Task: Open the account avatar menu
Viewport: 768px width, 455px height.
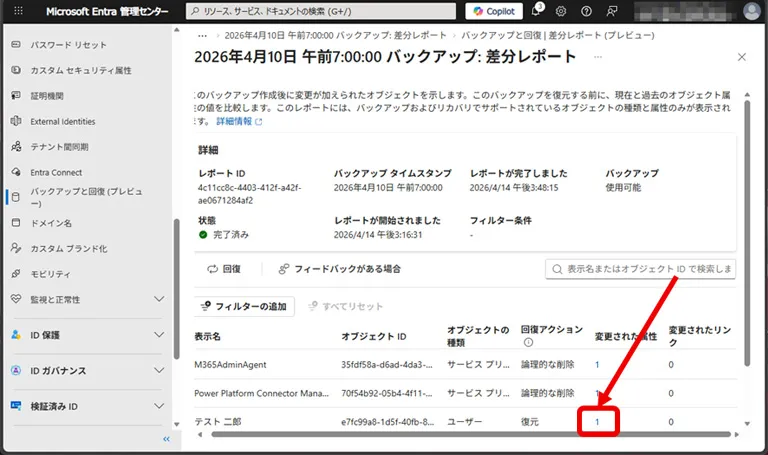Action: [751, 11]
